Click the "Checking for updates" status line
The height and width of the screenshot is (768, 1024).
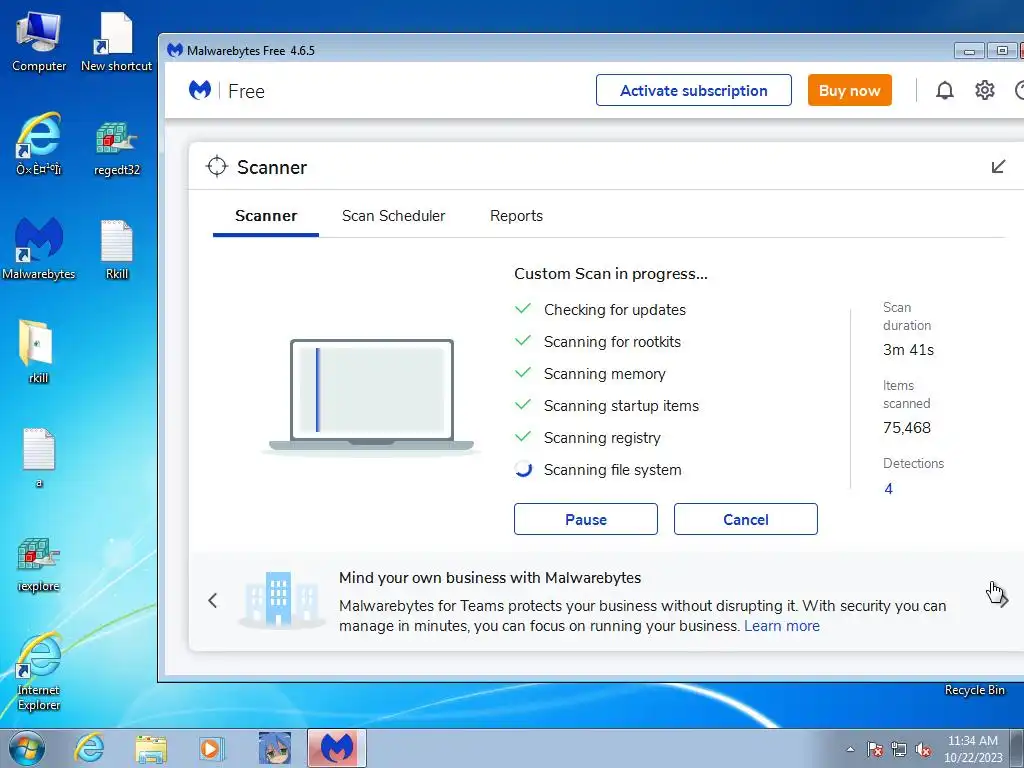615,310
